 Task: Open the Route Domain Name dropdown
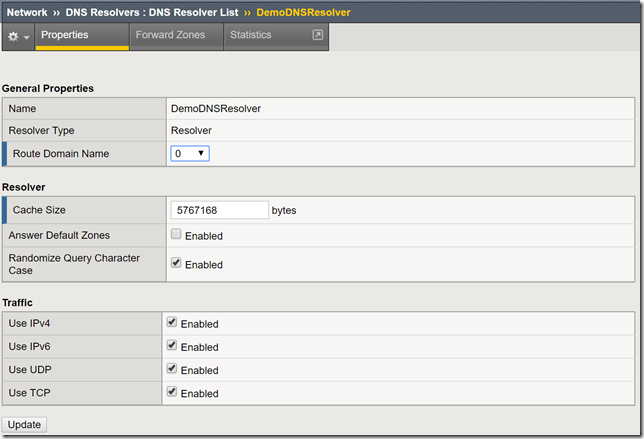pyautogui.click(x=190, y=153)
